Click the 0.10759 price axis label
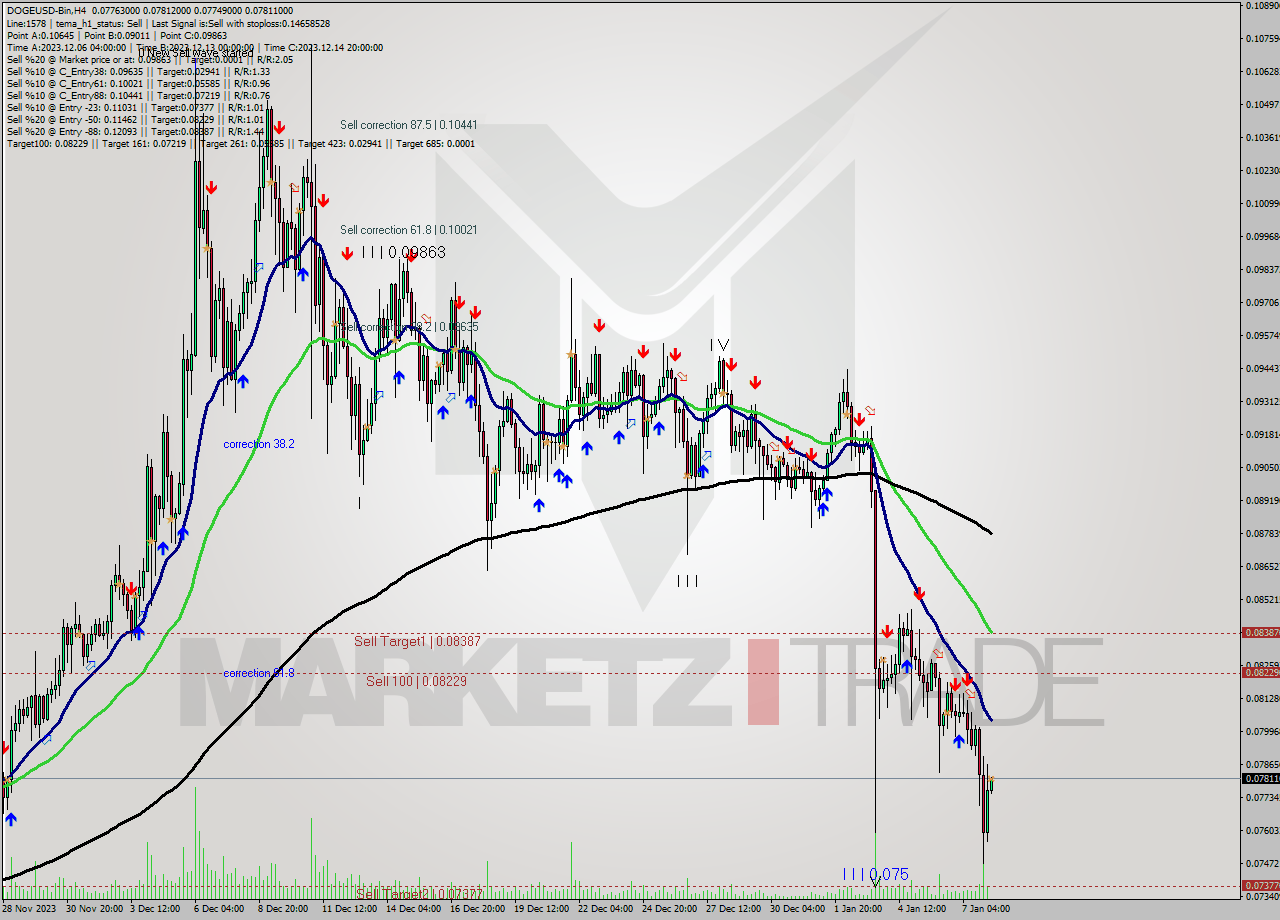Image resolution: width=1280 pixels, height=920 pixels. point(1263,39)
